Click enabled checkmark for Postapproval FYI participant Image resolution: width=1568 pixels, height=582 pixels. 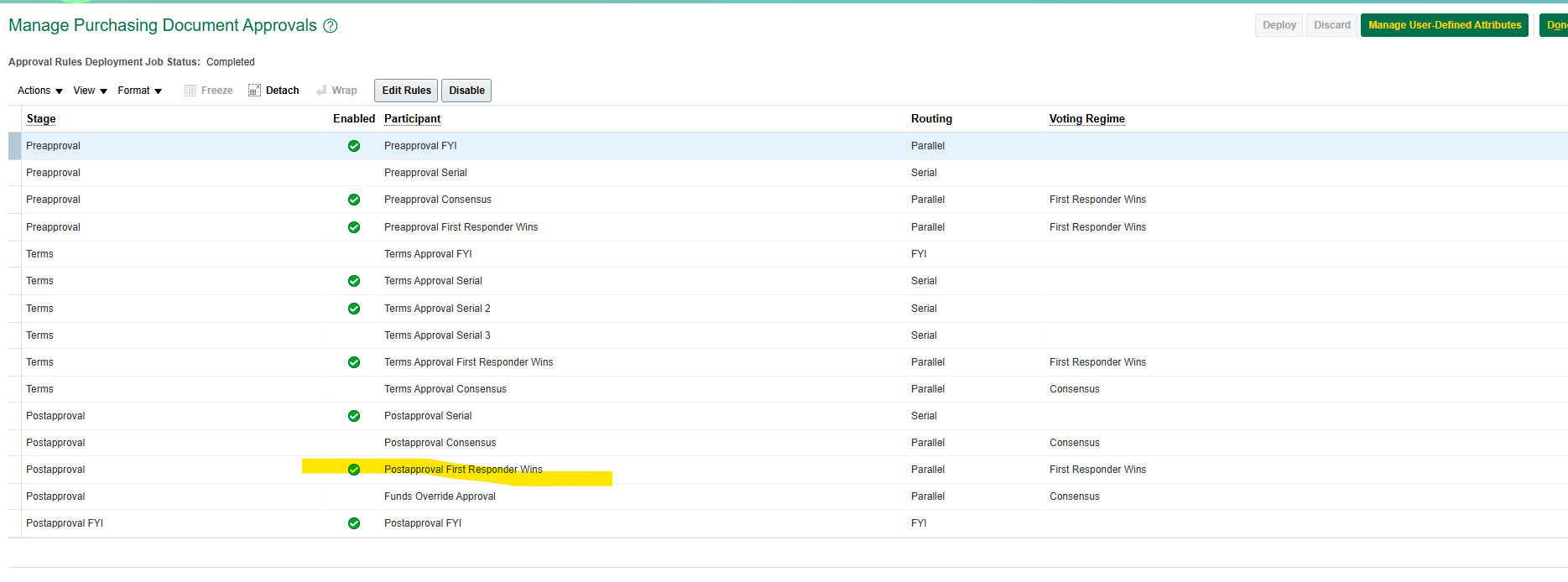pos(354,523)
